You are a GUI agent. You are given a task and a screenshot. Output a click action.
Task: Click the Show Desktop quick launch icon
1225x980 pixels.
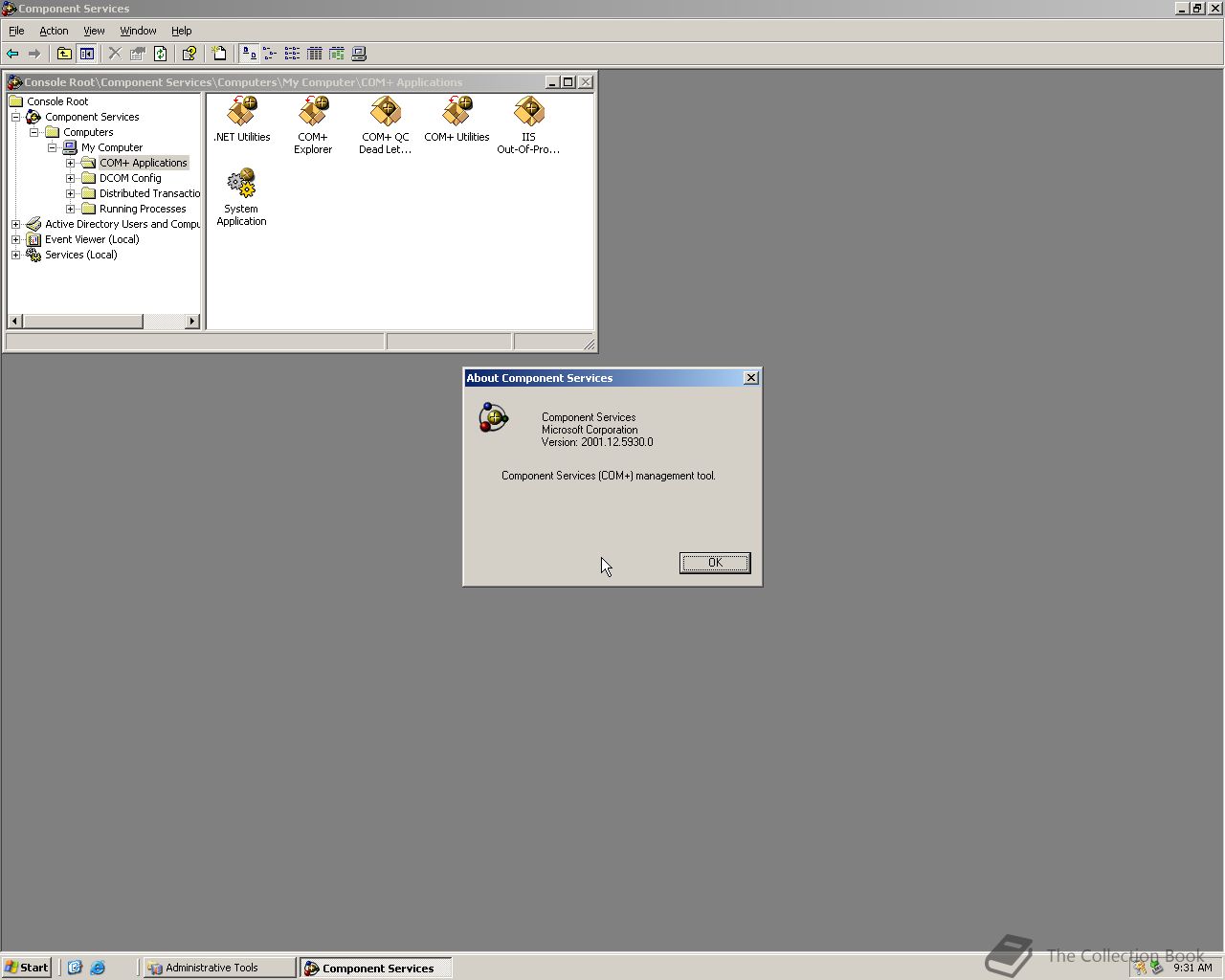[75, 968]
